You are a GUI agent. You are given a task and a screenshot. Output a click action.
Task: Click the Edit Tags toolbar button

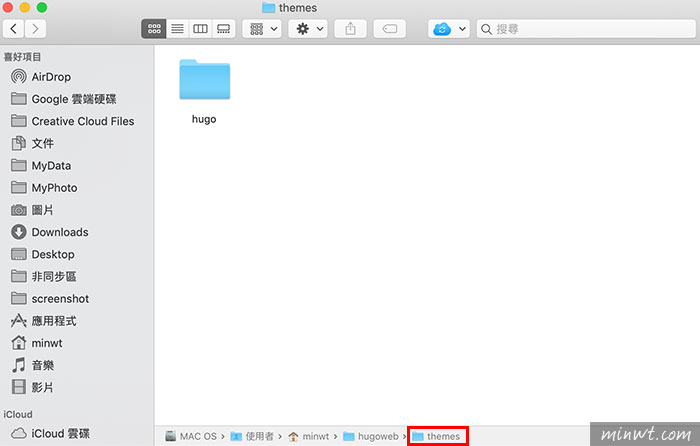(x=390, y=29)
